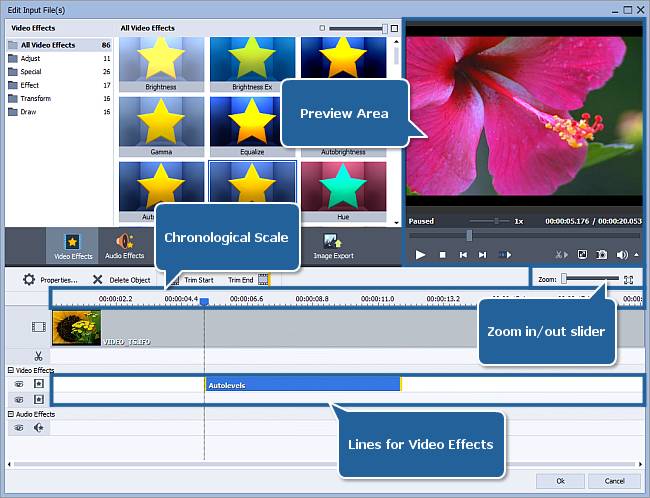Select the Autolevels effect block

click(303, 385)
